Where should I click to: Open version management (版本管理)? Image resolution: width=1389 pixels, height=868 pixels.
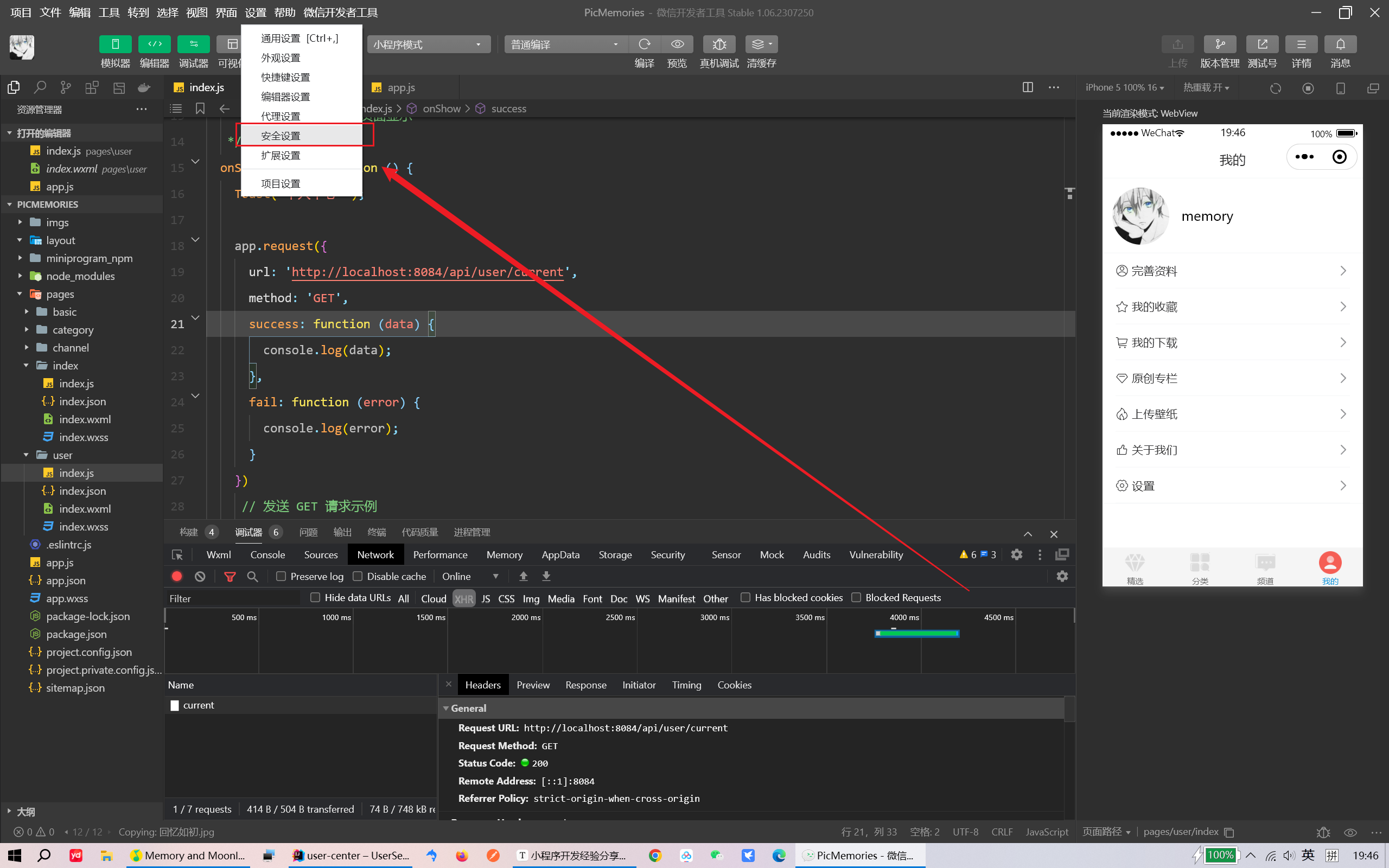(1220, 44)
